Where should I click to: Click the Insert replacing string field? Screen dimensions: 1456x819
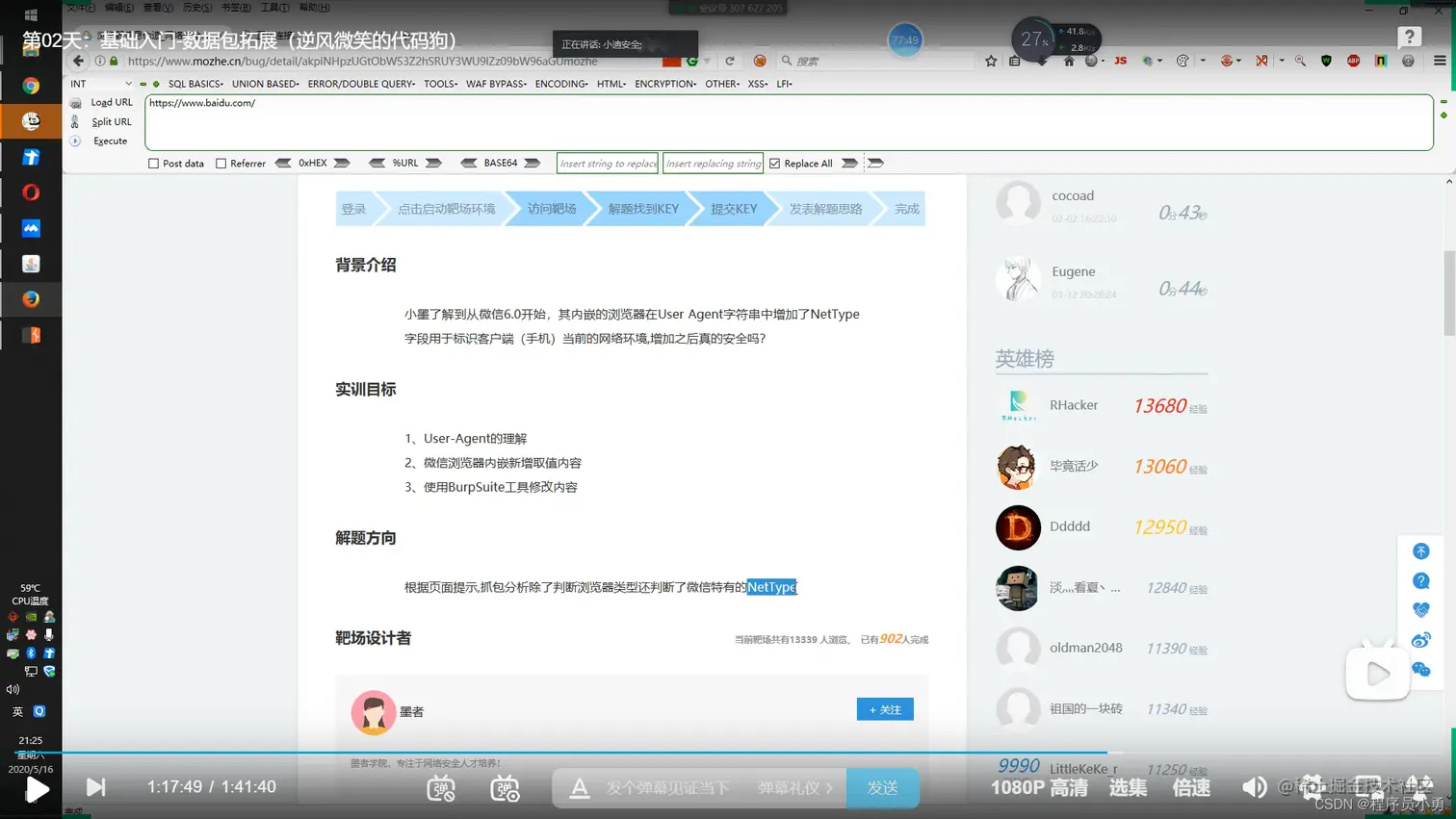713,164
